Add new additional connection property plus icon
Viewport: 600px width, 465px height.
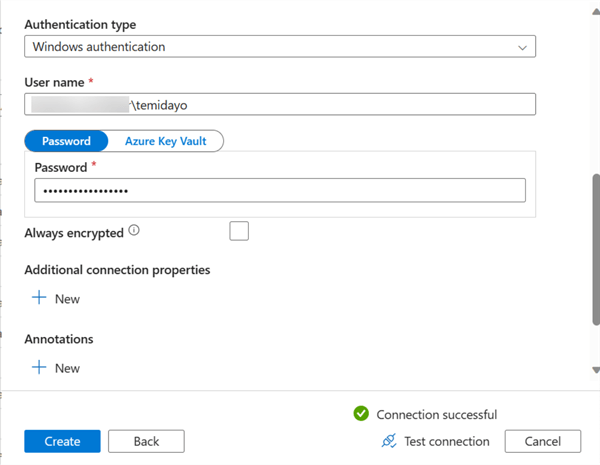39,297
